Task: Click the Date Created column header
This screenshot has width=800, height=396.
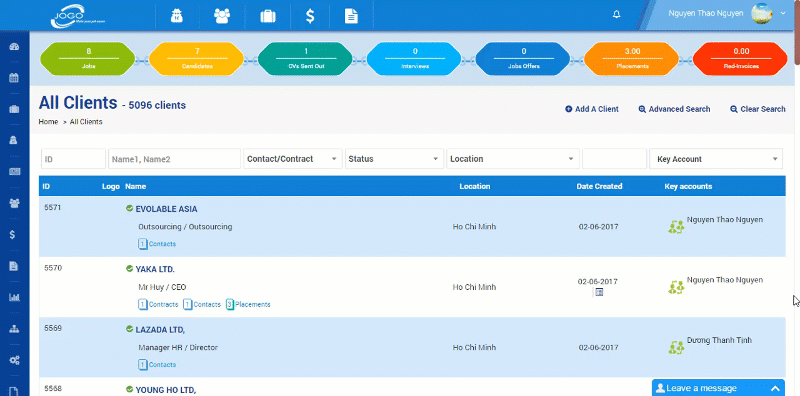Action: pyautogui.click(x=599, y=186)
